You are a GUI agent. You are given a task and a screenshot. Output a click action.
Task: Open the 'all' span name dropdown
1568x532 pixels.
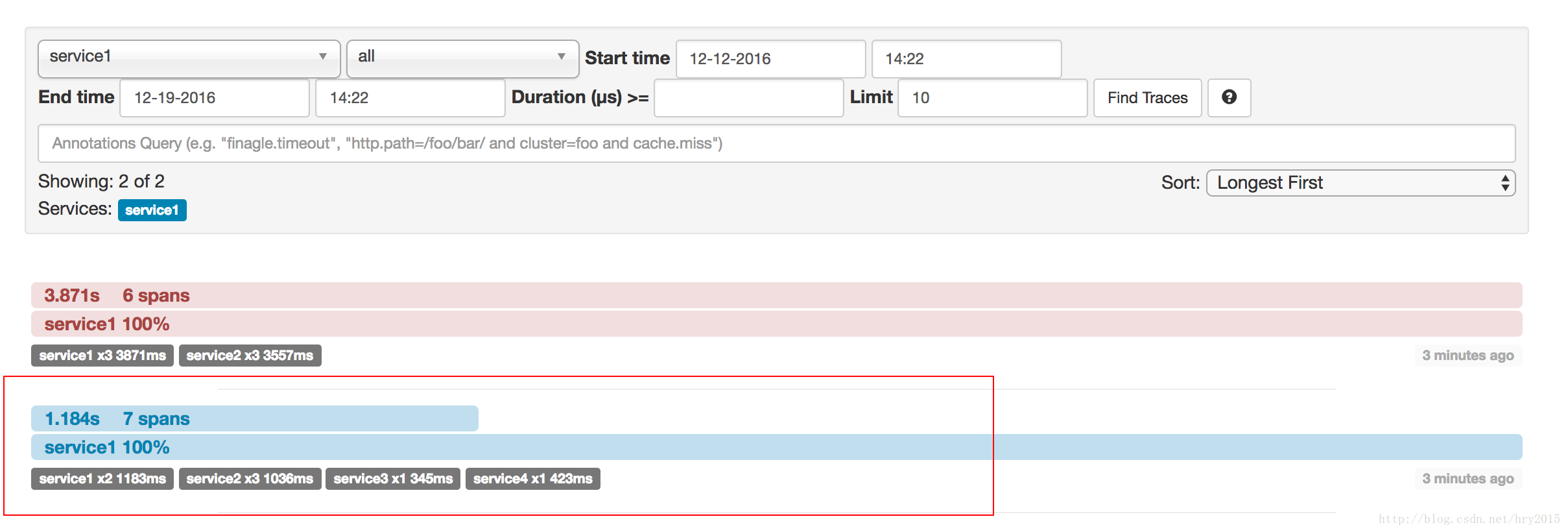tap(462, 58)
